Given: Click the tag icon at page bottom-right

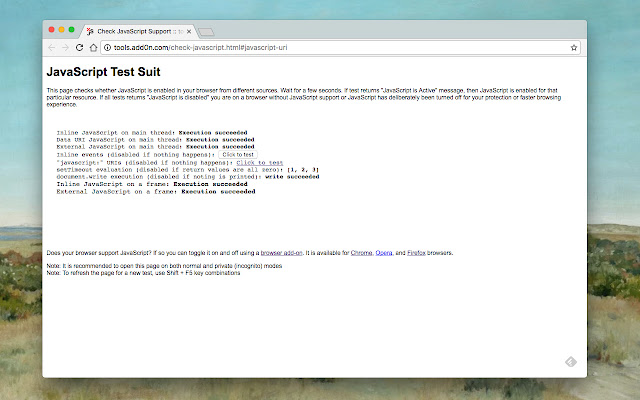Looking at the screenshot, I should tap(568, 362).
